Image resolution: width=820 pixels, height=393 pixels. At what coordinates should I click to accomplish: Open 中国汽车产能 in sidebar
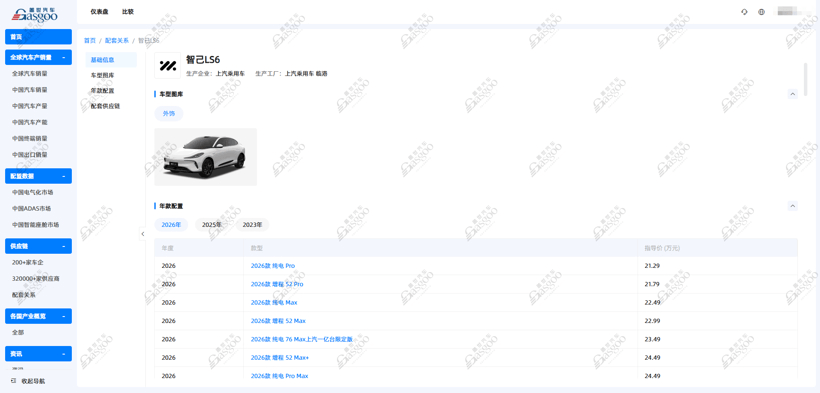[x=30, y=122]
